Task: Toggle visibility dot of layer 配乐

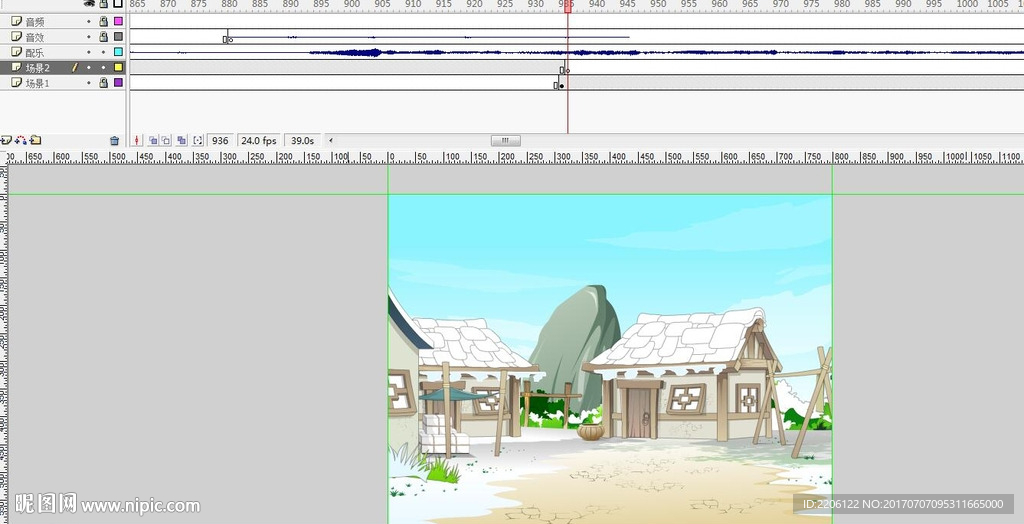Action: click(89, 52)
